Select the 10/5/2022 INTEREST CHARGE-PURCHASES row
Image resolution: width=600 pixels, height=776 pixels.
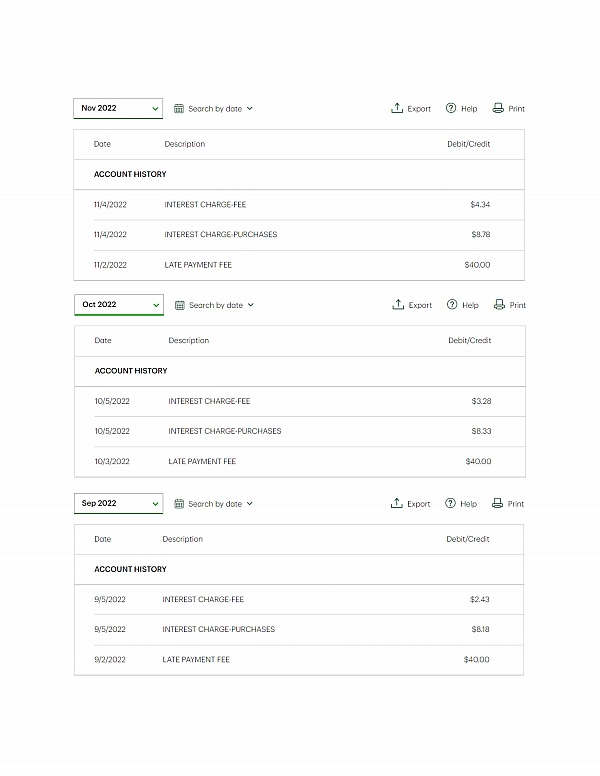coord(300,431)
